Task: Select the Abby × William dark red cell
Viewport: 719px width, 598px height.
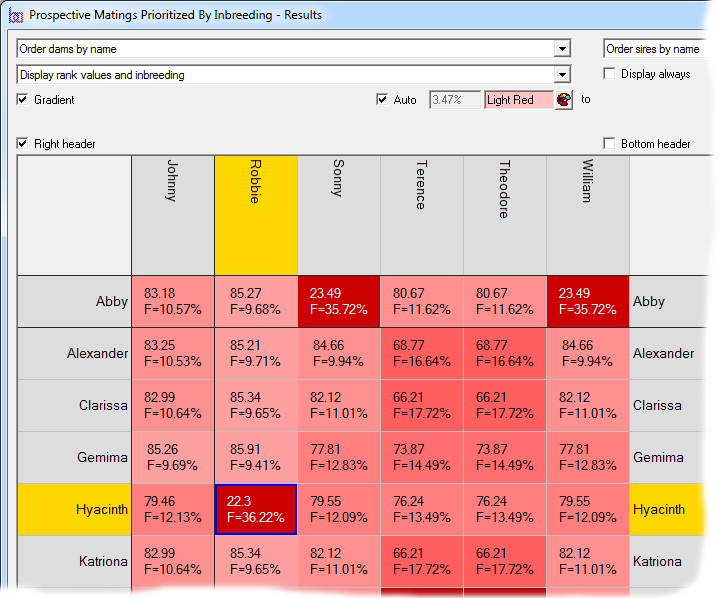Action: click(x=588, y=301)
